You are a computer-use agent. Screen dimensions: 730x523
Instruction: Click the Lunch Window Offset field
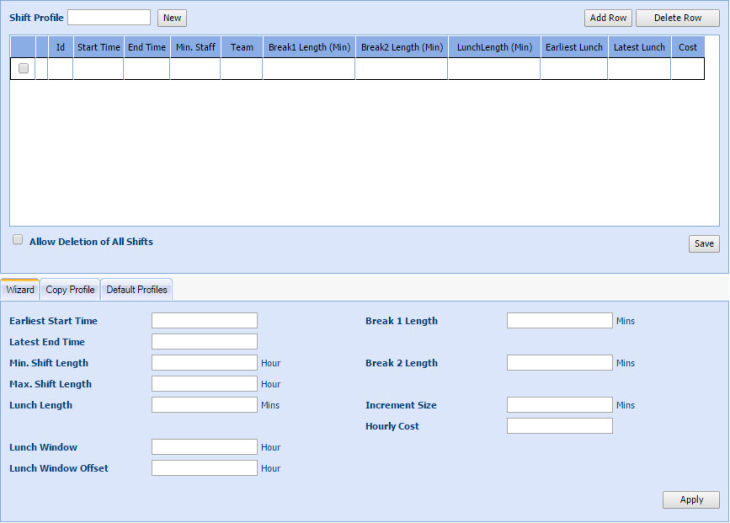[x=204, y=468]
